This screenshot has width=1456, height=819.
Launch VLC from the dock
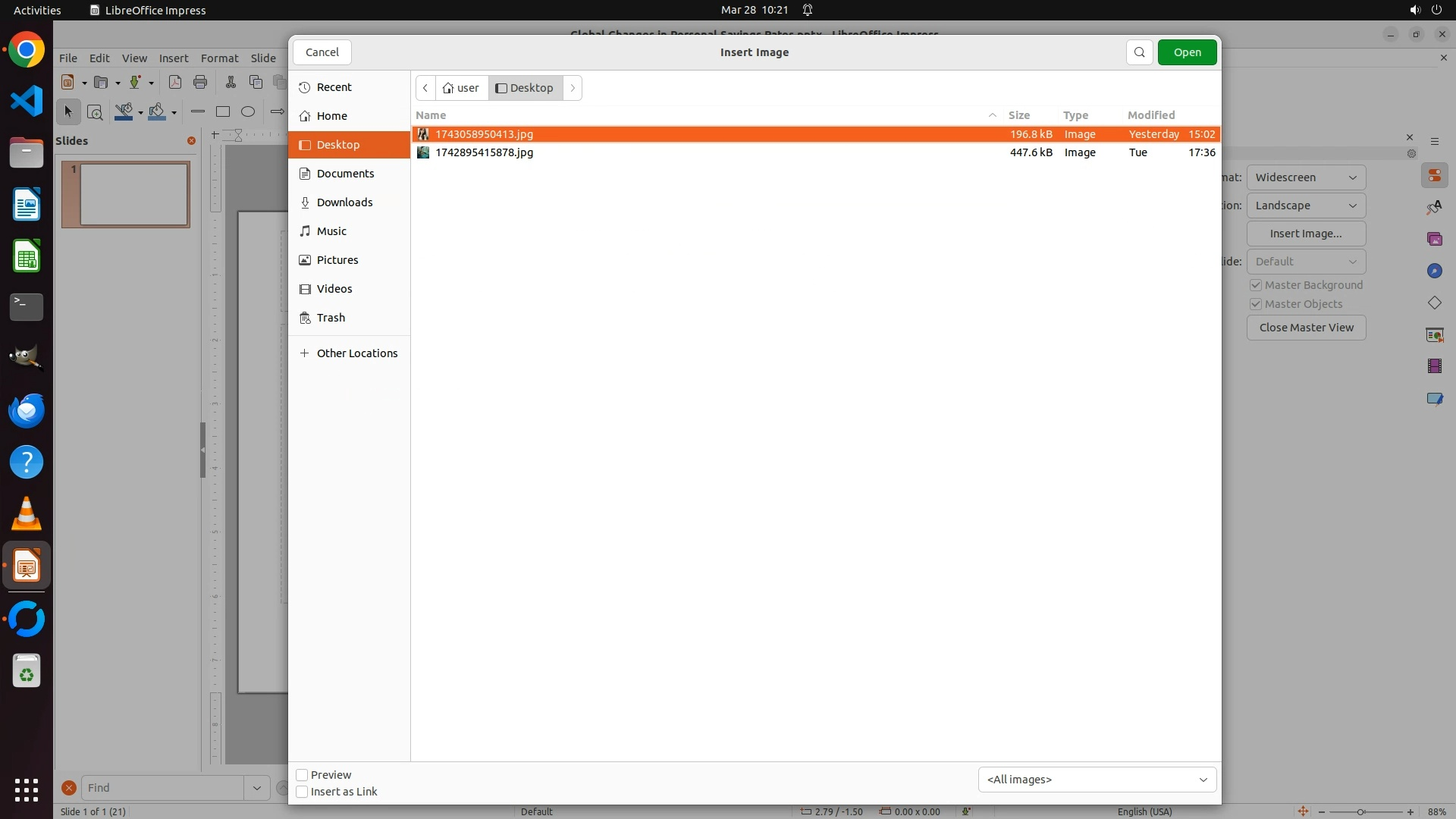[x=27, y=514]
